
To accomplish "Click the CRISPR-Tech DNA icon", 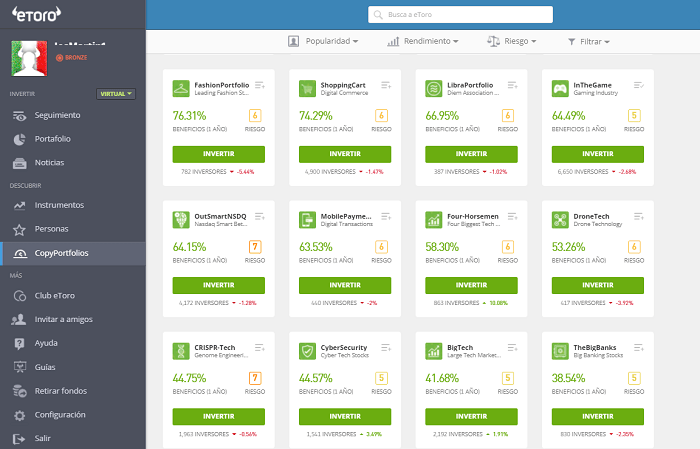I will coord(181,351).
